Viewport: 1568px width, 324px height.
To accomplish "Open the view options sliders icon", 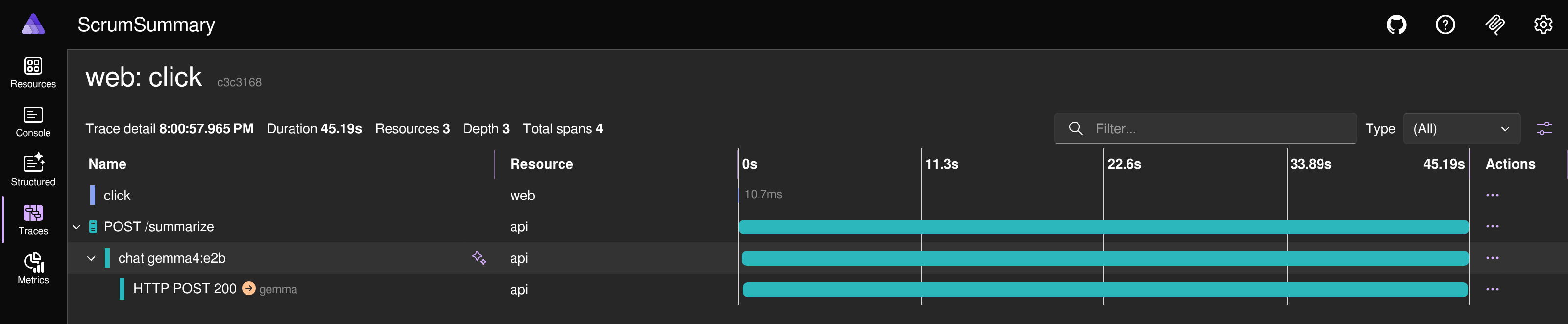I will pyautogui.click(x=1544, y=129).
